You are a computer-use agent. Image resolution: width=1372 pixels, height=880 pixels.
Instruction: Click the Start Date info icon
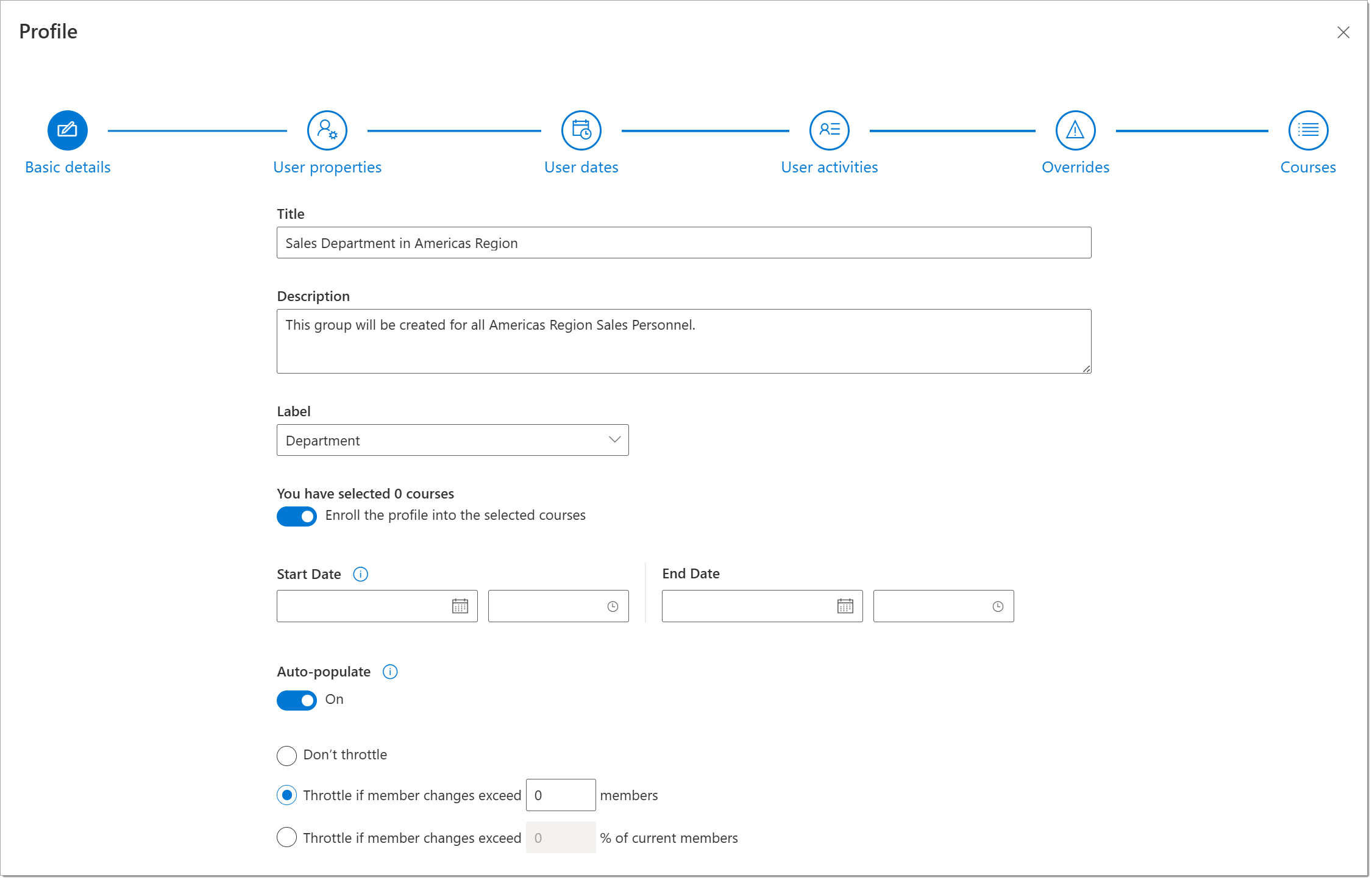pos(360,574)
